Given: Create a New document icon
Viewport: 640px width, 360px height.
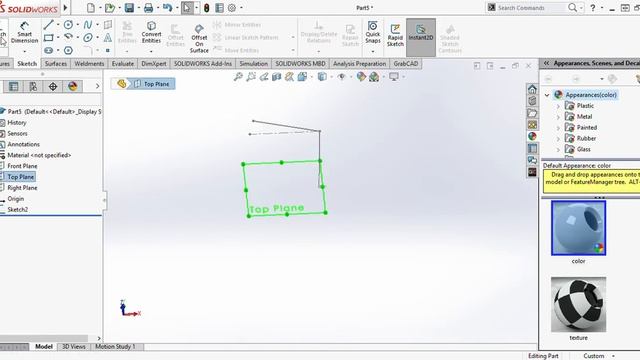Looking at the screenshot, I should tap(91, 8).
